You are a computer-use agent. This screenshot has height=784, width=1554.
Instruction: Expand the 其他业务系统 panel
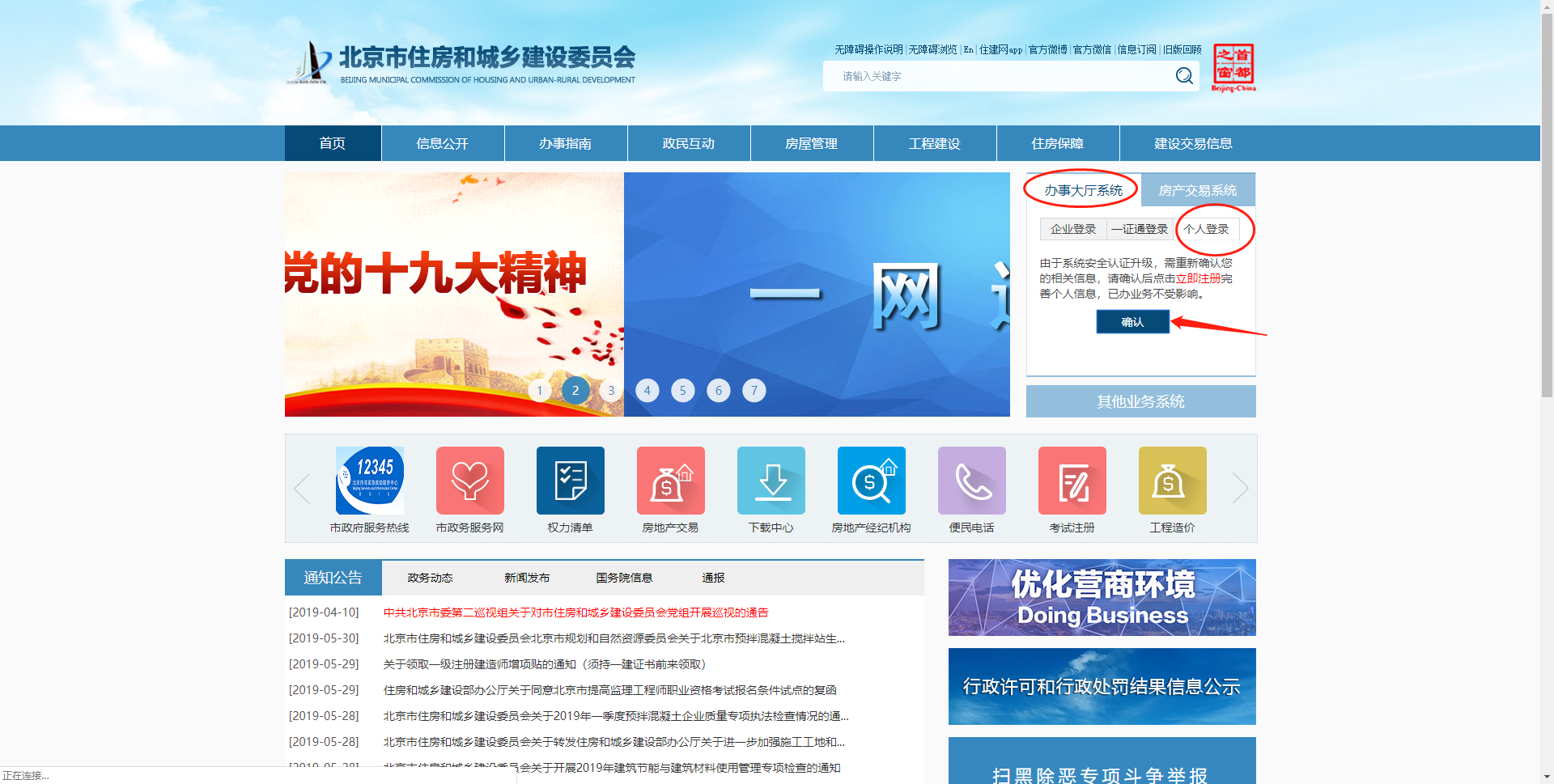pyautogui.click(x=1140, y=401)
